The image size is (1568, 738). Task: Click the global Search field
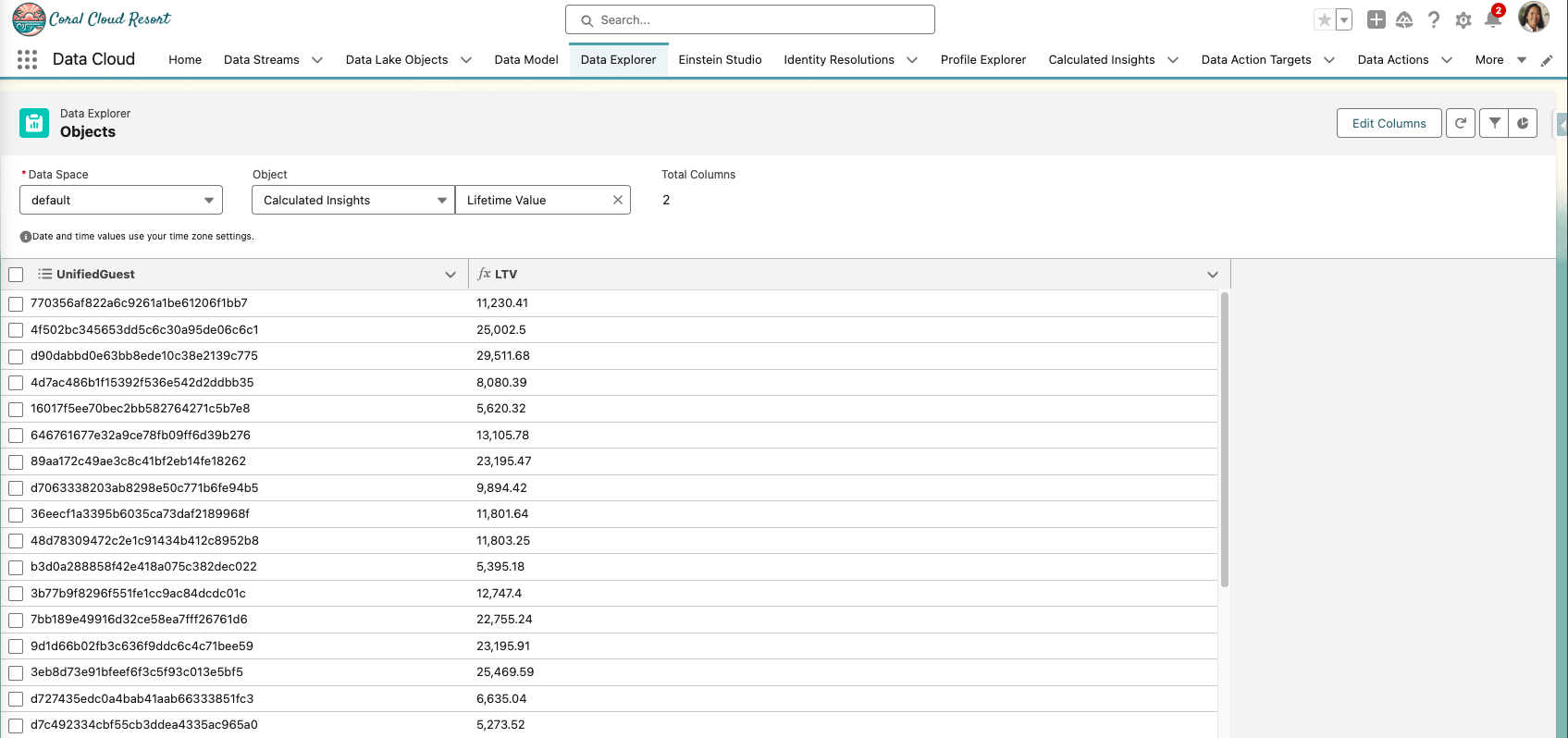coord(750,19)
